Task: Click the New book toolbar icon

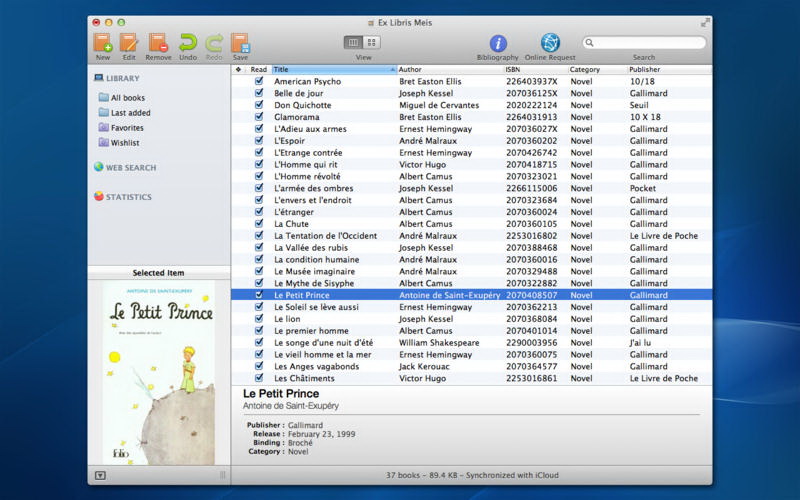Action: (103, 42)
